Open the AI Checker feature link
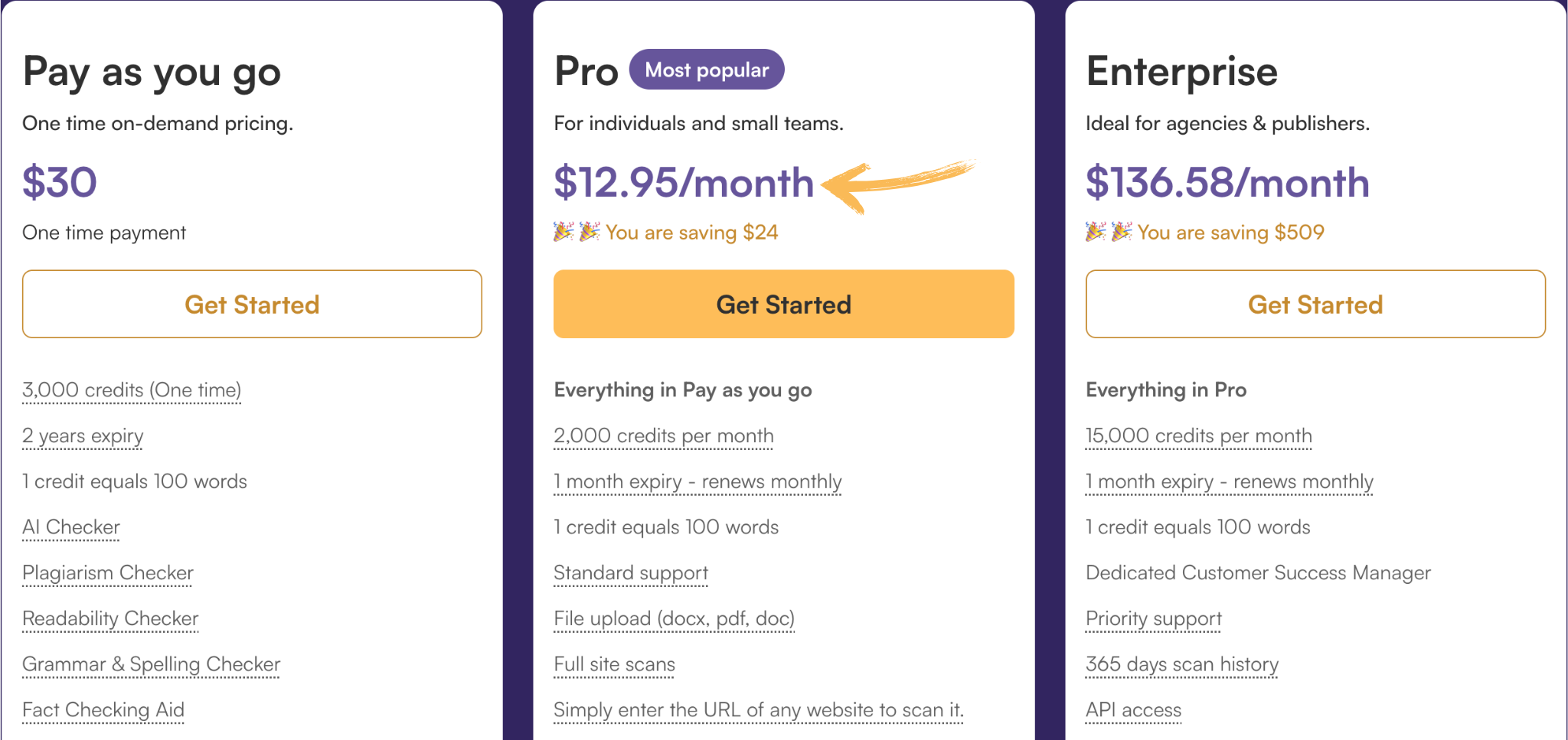Image resolution: width=1568 pixels, height=740 pixels. pos(71,527)
